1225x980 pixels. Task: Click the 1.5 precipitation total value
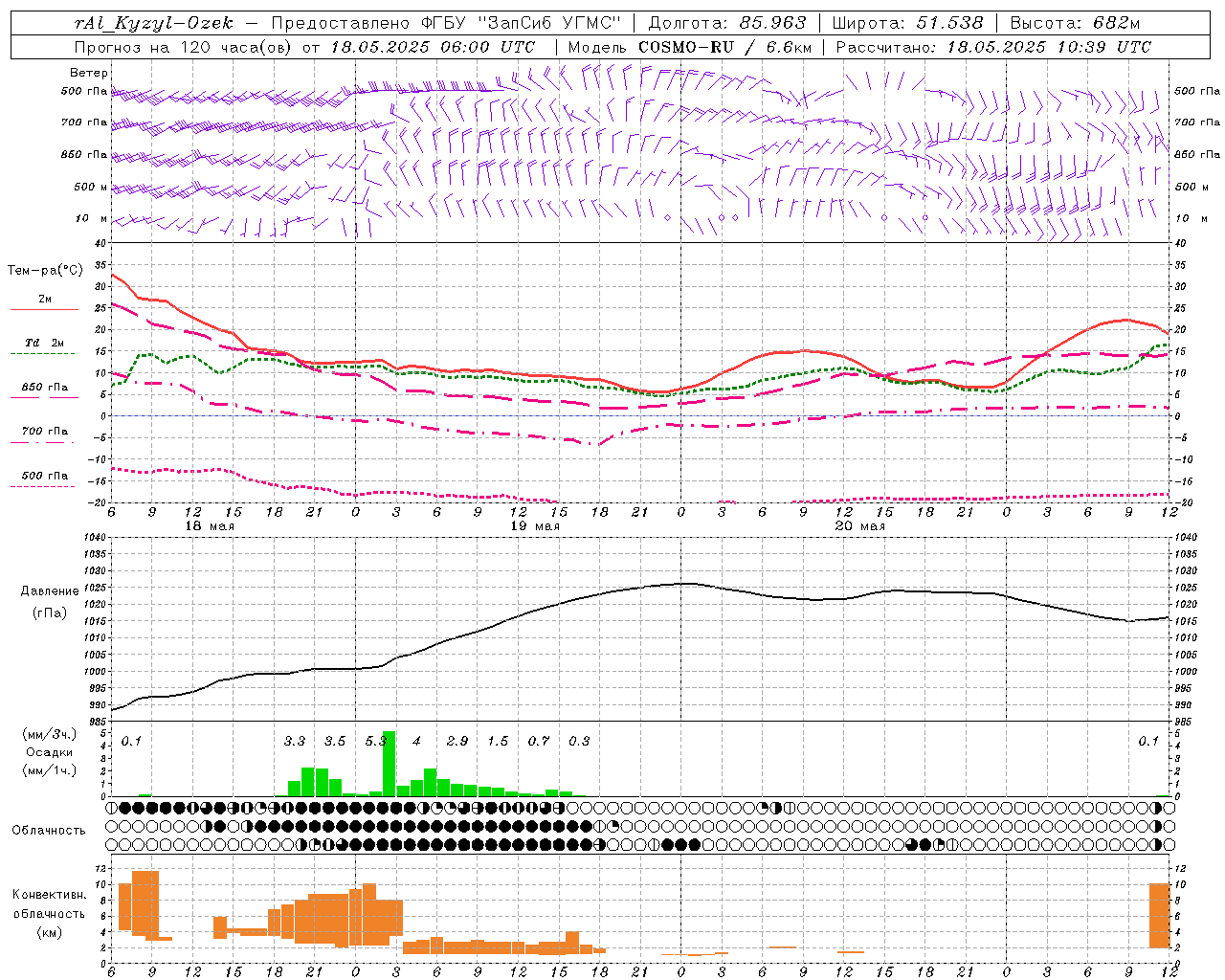pos(498,741)
